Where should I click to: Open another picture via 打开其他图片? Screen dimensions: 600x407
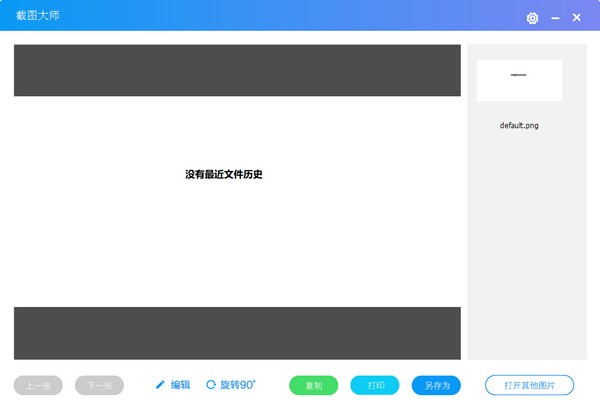tap(529, 385)
